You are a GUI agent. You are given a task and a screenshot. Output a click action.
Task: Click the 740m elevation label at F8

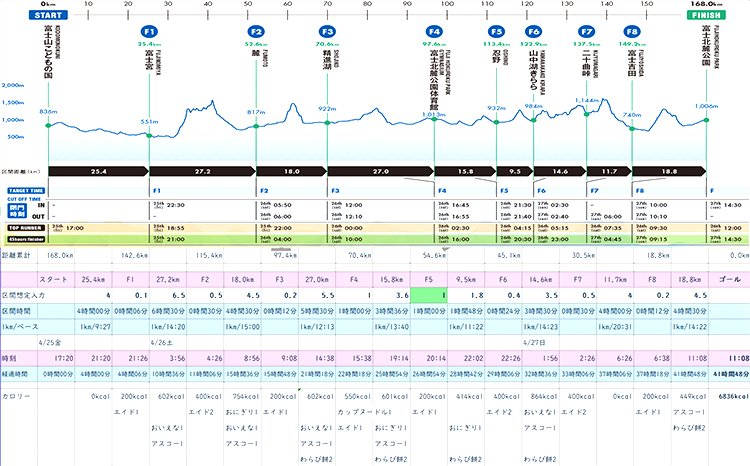pos(632,115)
